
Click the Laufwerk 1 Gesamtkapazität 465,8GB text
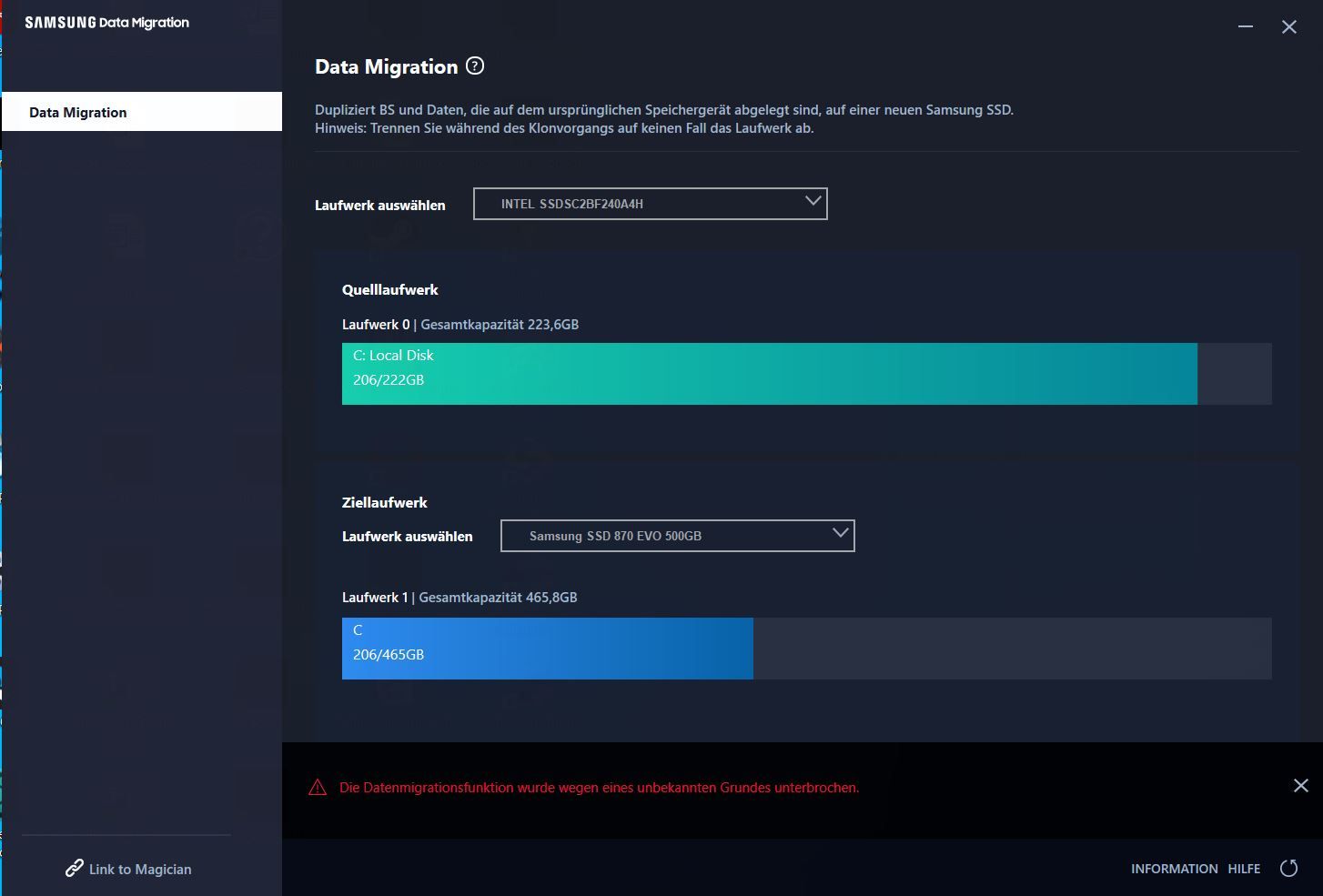click(460, 597)
